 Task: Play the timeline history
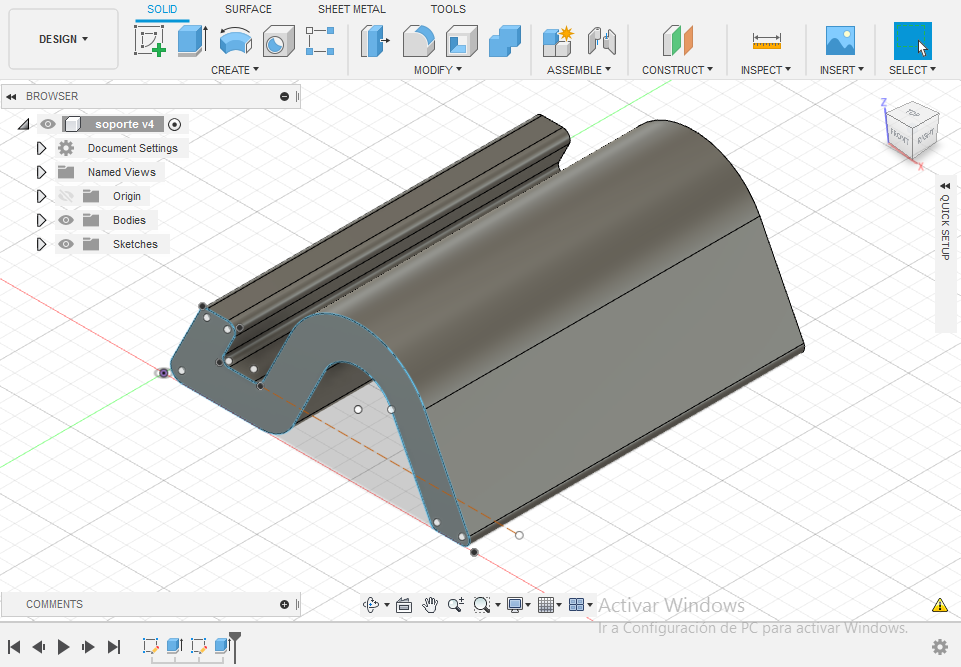[63, 647]
